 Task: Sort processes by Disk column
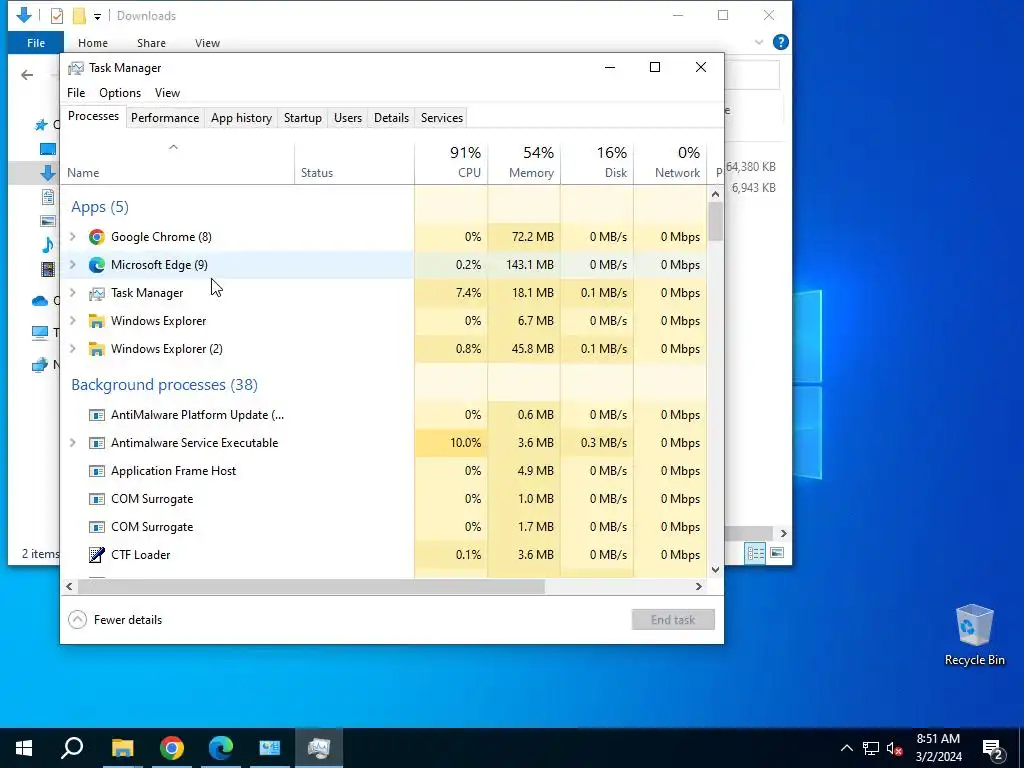[x=597, y=162]
